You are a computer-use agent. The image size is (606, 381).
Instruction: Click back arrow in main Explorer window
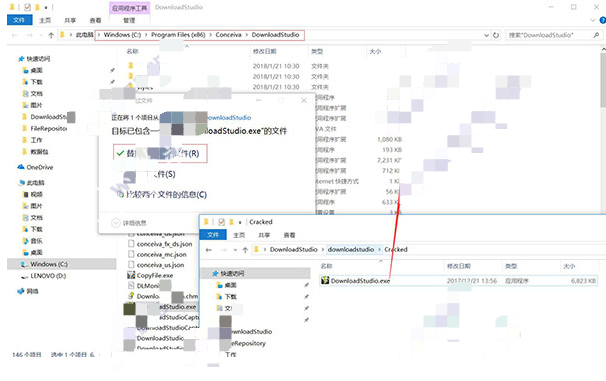[15, 35]
